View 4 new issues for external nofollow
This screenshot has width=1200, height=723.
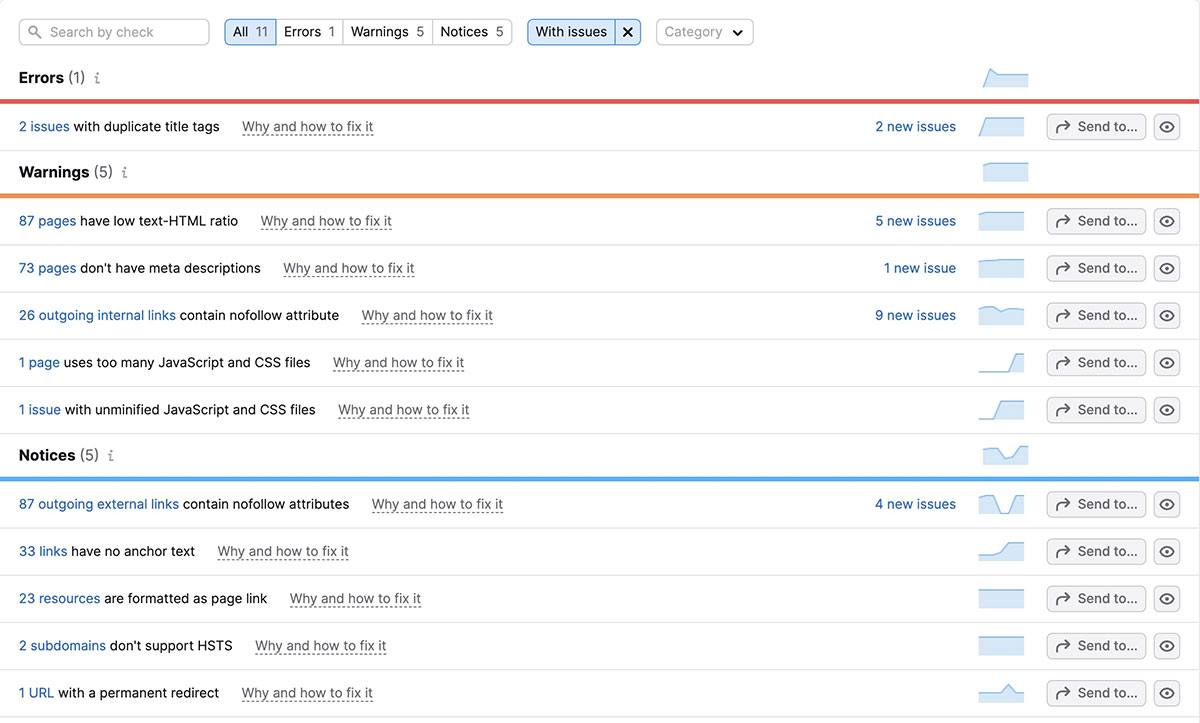pyautogui.click(x=915, y=504)
